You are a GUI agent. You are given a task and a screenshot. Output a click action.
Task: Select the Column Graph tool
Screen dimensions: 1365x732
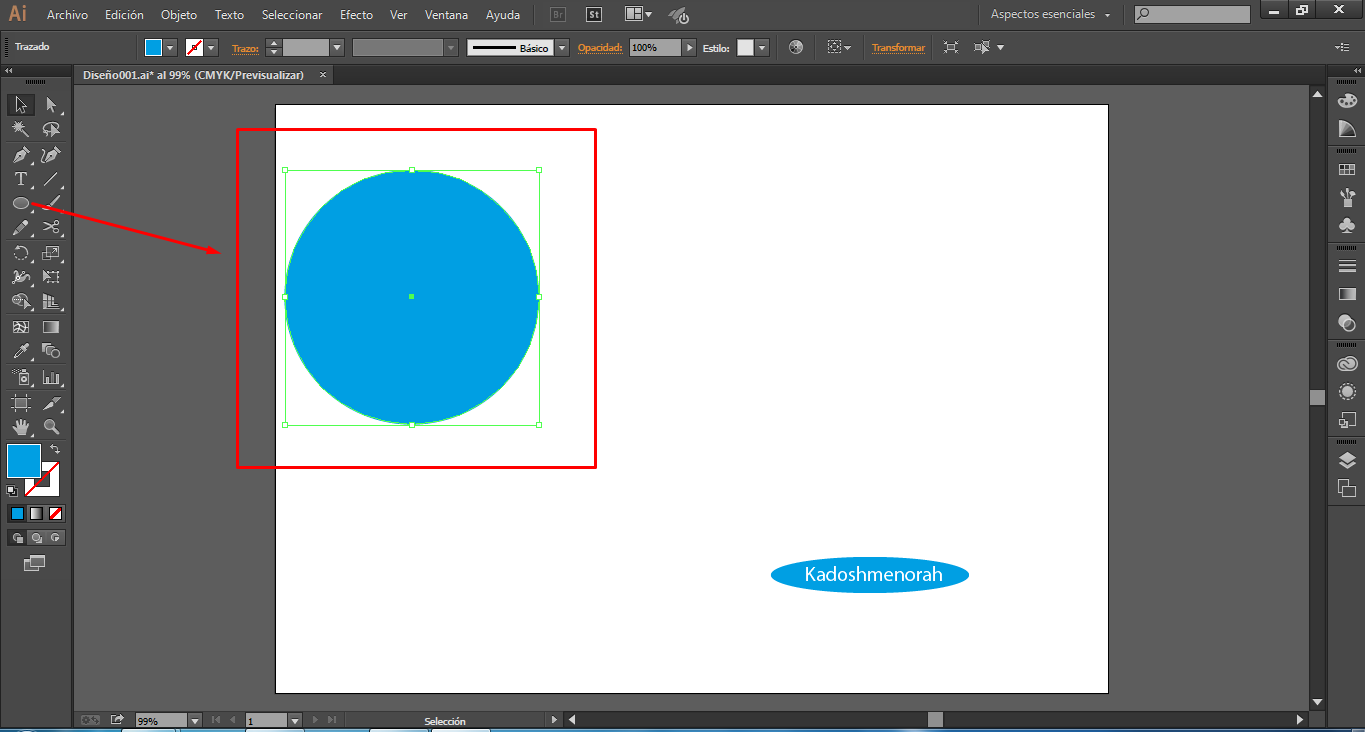[x=51, y=377]
